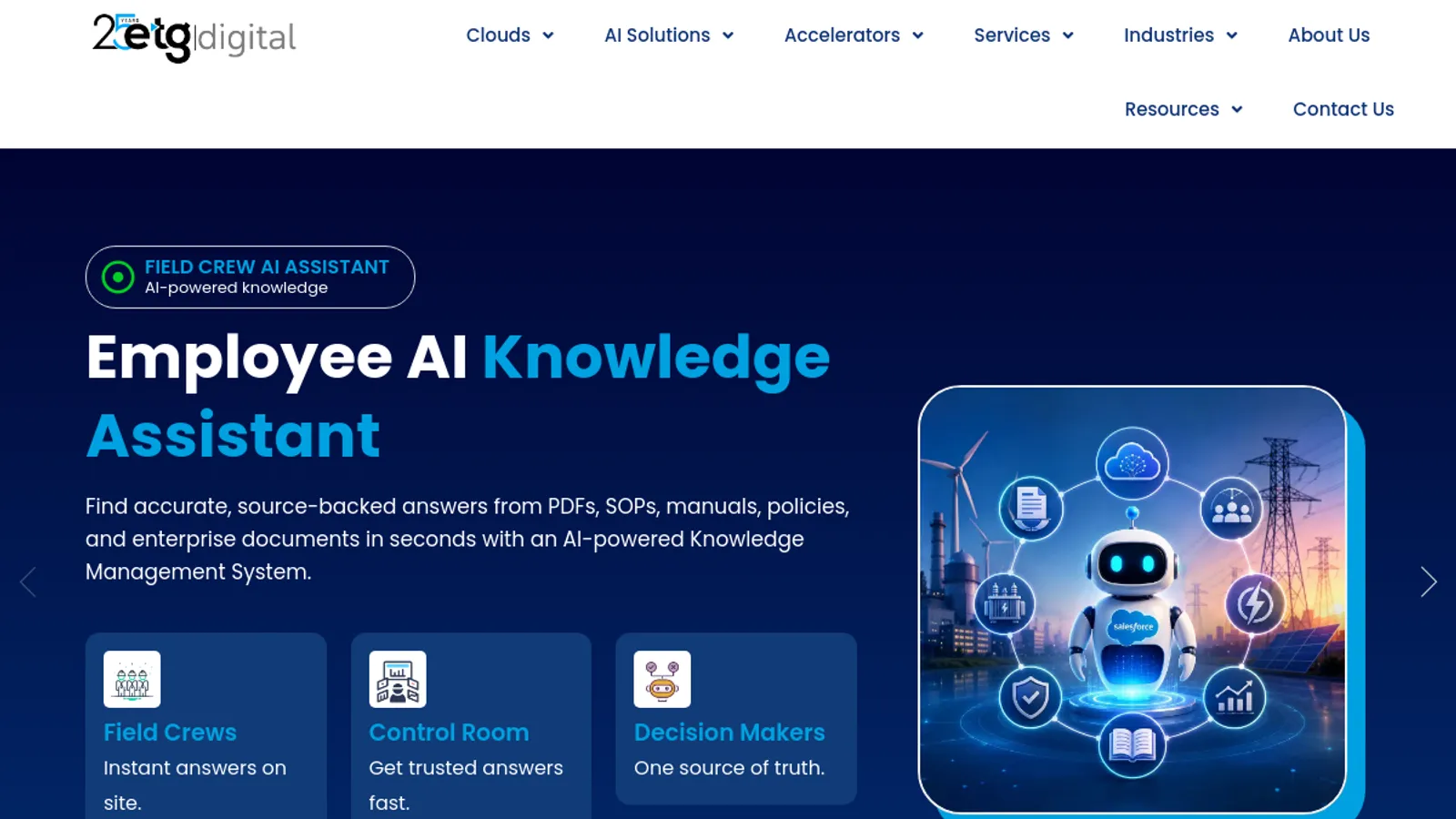
Task: Expand the Services dropdown arrow
Action: 1068,35
